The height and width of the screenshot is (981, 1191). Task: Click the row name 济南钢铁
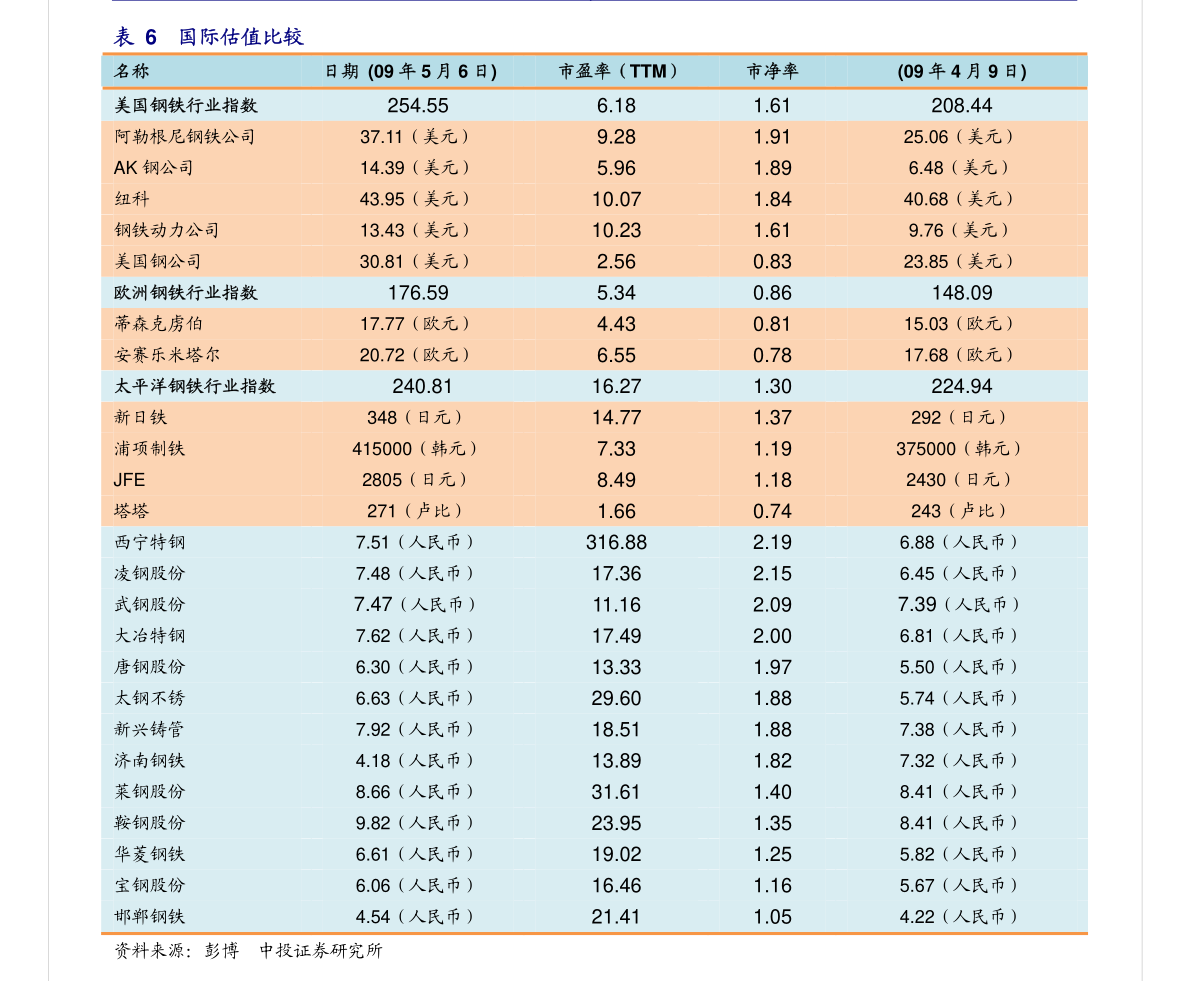pos(150,760)
